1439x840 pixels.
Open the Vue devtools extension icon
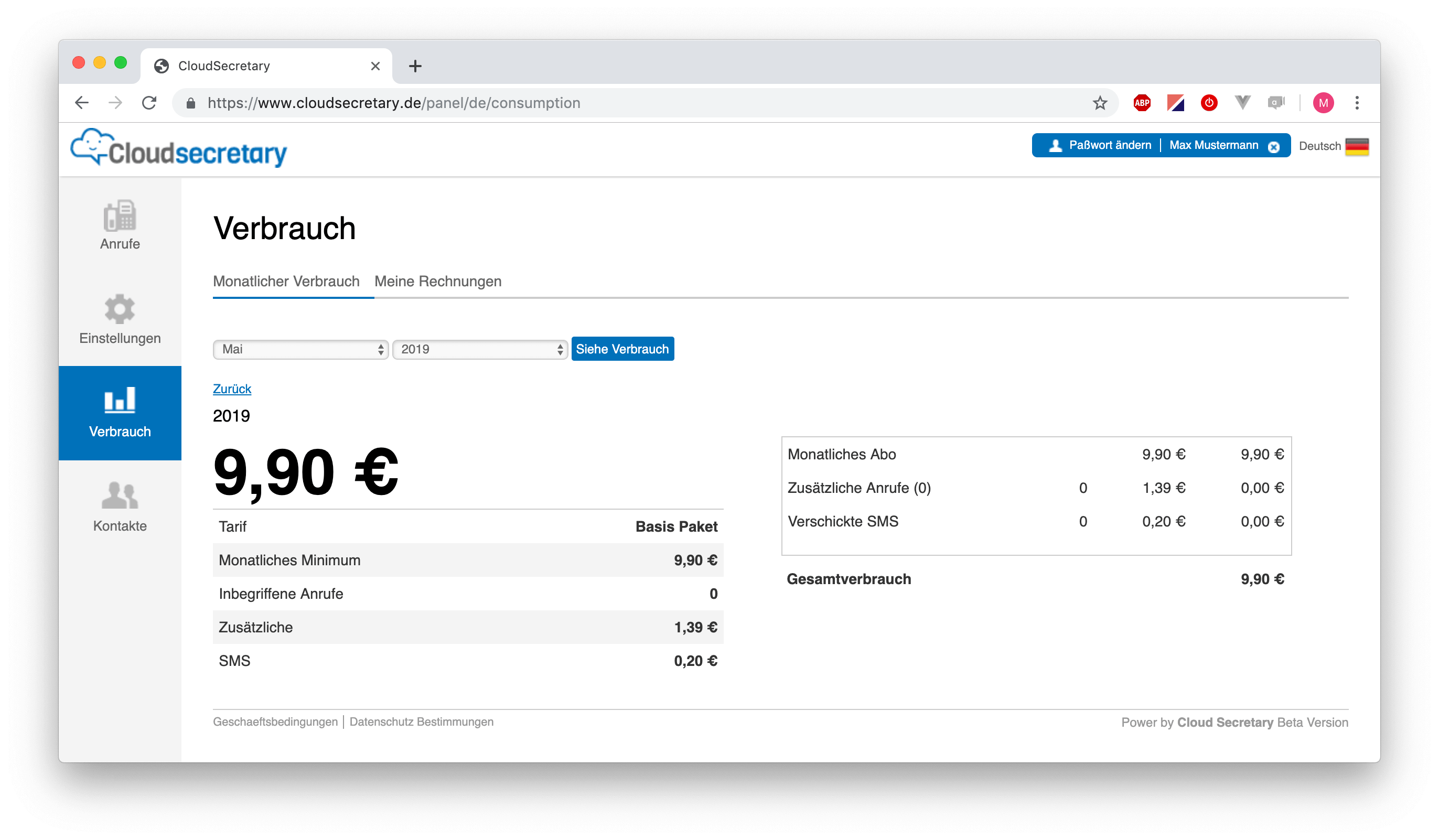click(x=1242, y=103)
